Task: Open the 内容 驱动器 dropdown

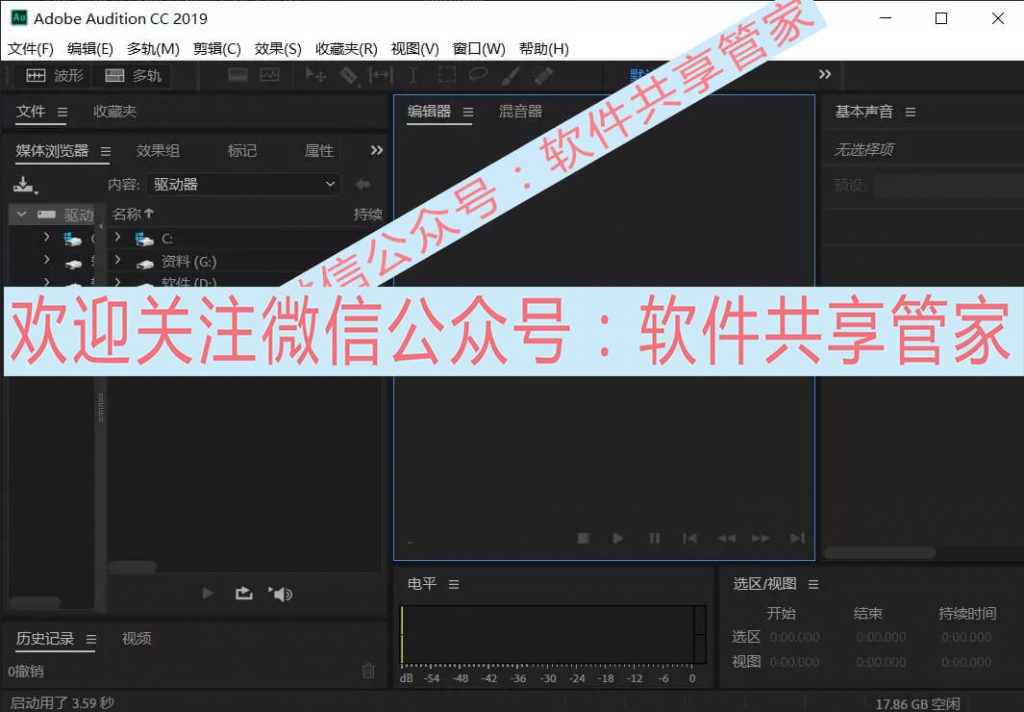Action: click(x=243, y=184)
